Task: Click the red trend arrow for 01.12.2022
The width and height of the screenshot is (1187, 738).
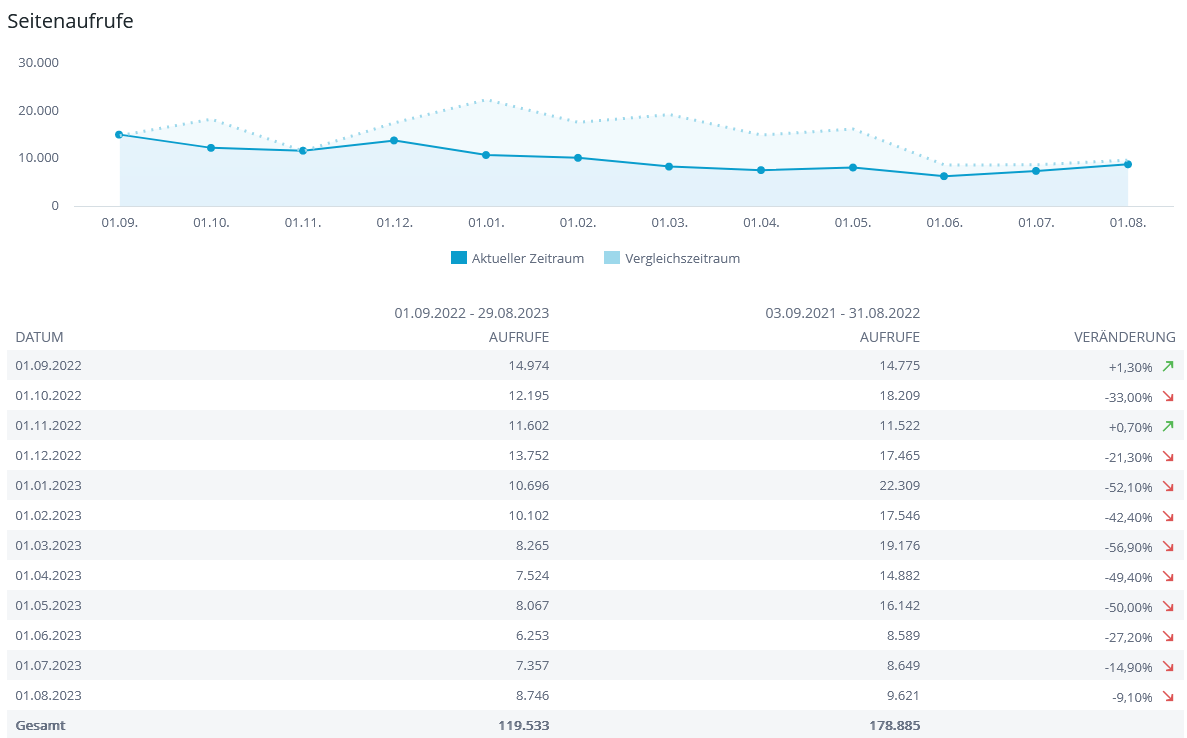Action: tap(1167, 457)
